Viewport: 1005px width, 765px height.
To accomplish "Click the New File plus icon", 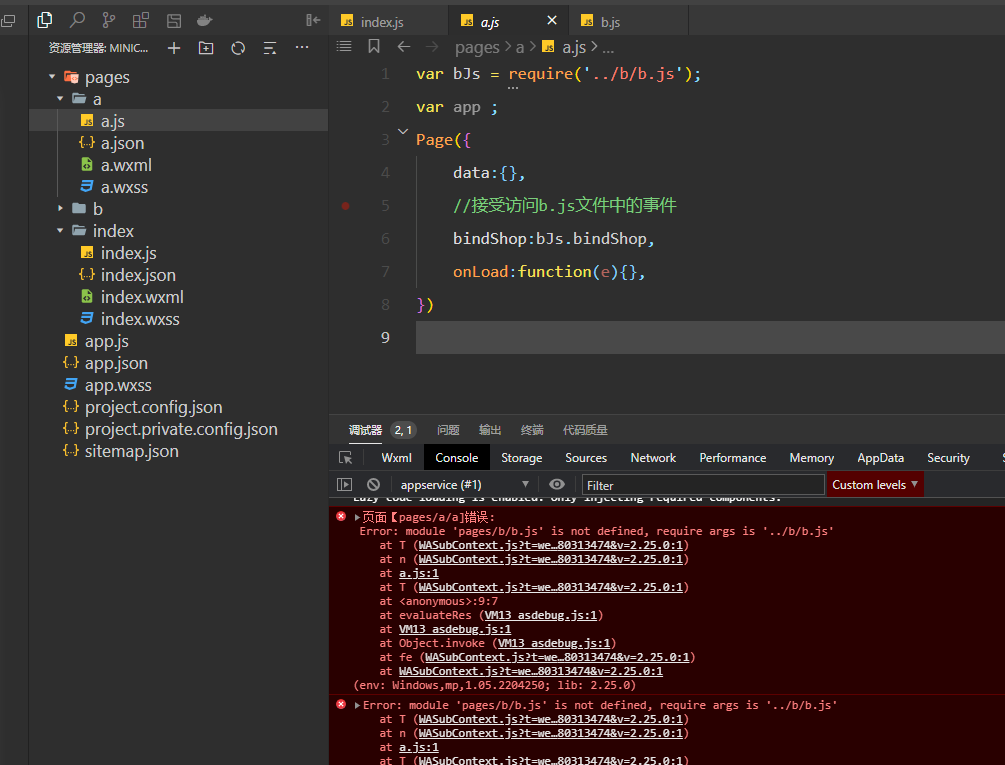I will [x=174, y=48].
